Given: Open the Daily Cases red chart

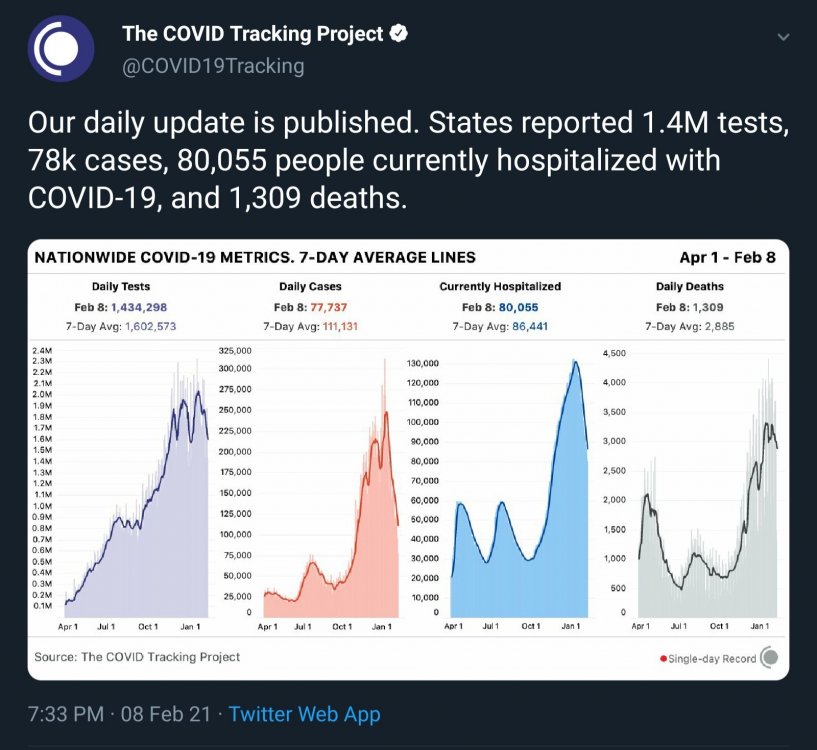Looking at the screenshot, I should [x=331, y=488].
